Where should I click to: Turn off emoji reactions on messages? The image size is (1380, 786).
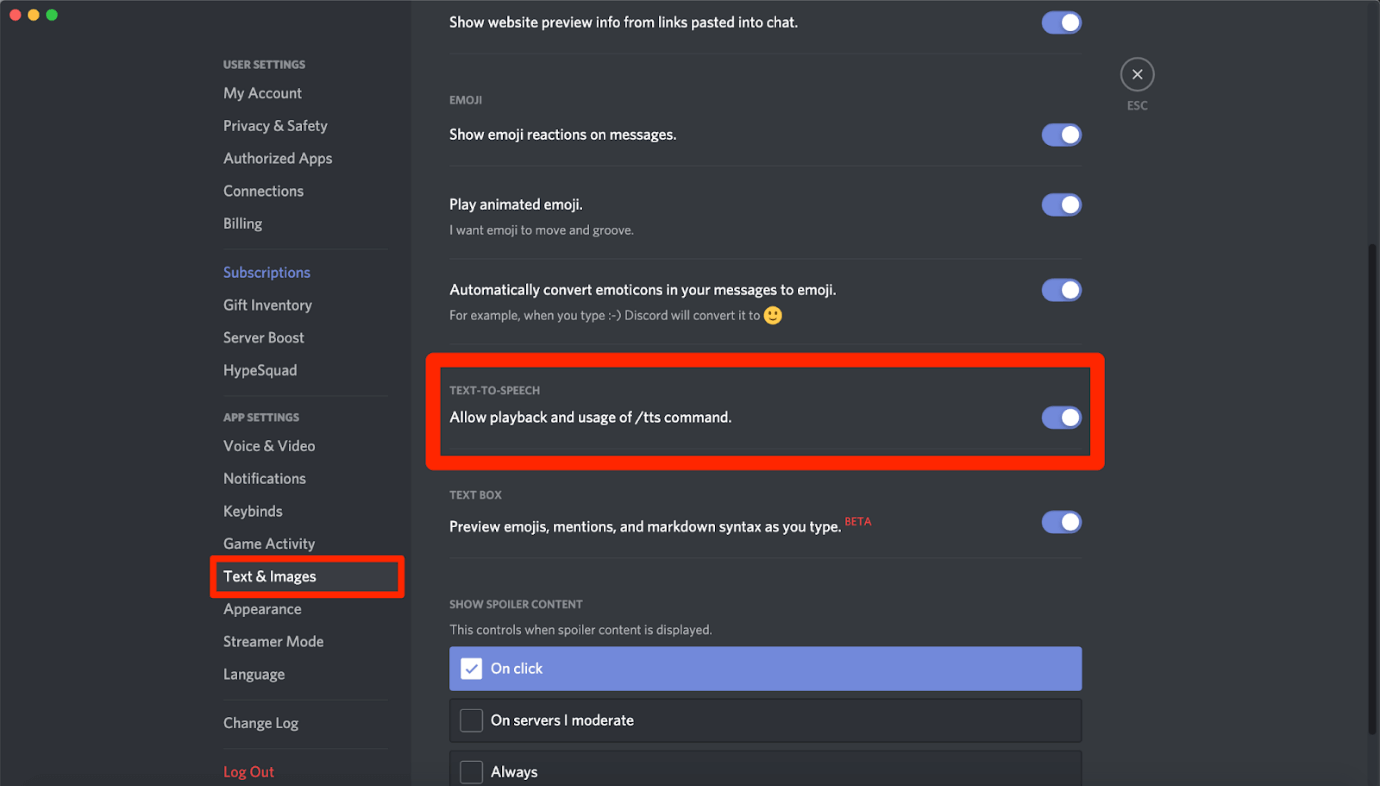(x=1061, y=134)
